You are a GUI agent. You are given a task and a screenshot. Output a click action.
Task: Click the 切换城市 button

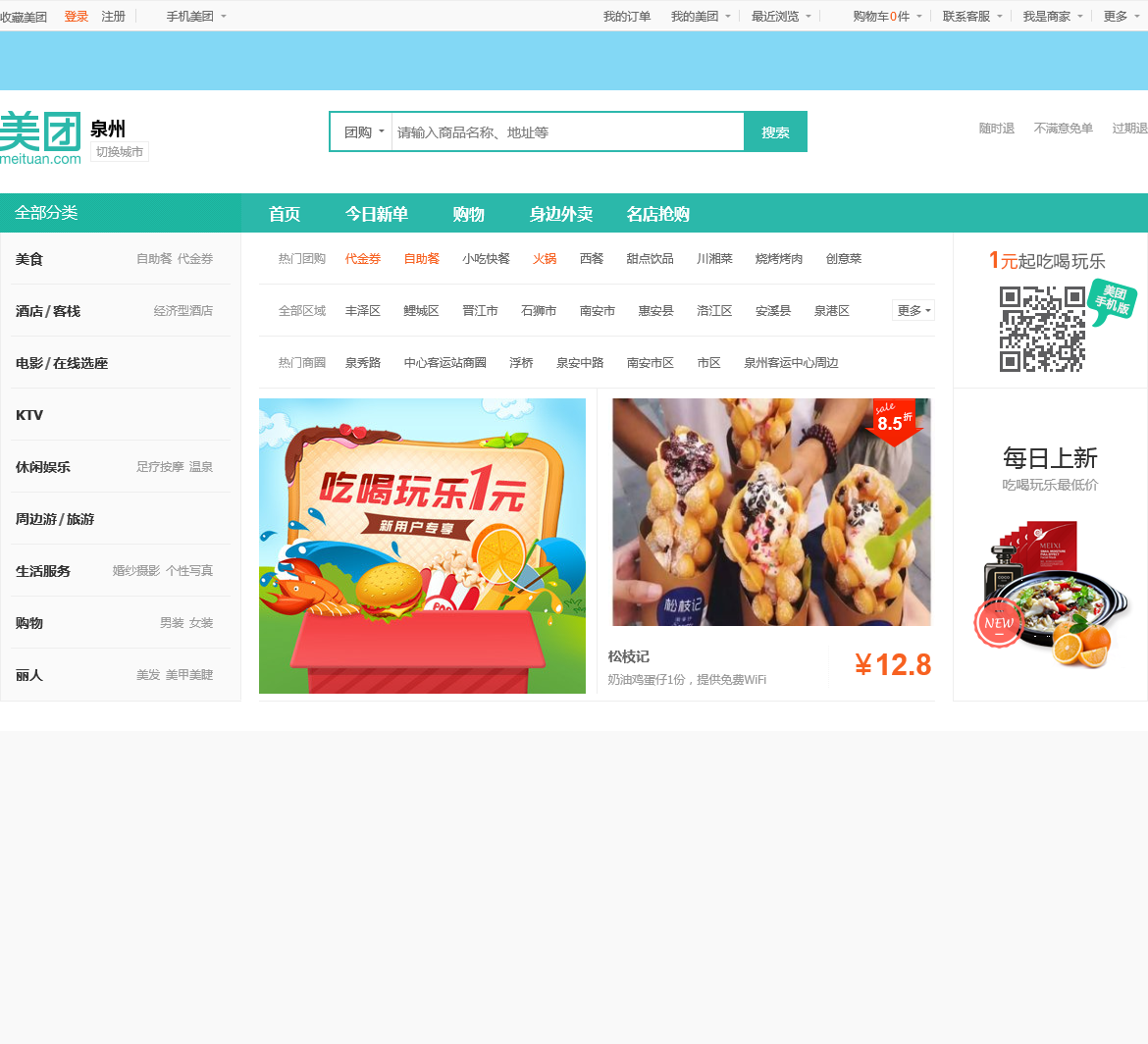(120, 151)
